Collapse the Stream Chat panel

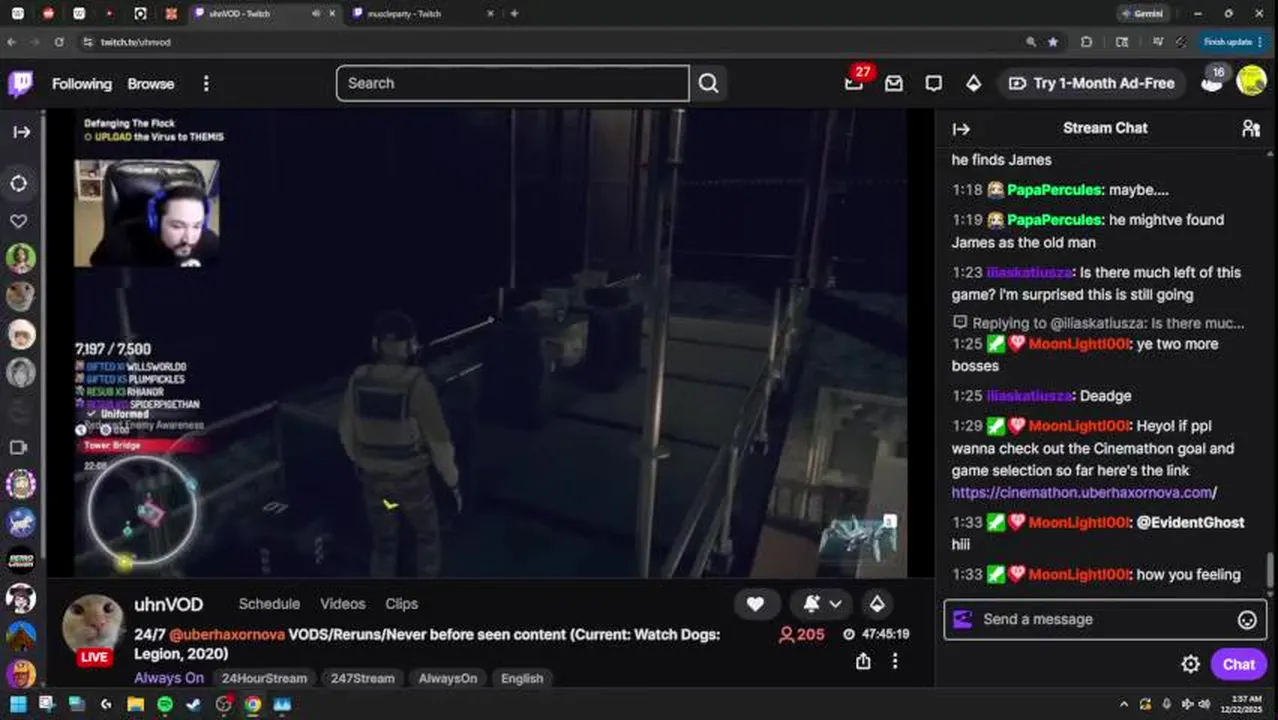point(961,128)
